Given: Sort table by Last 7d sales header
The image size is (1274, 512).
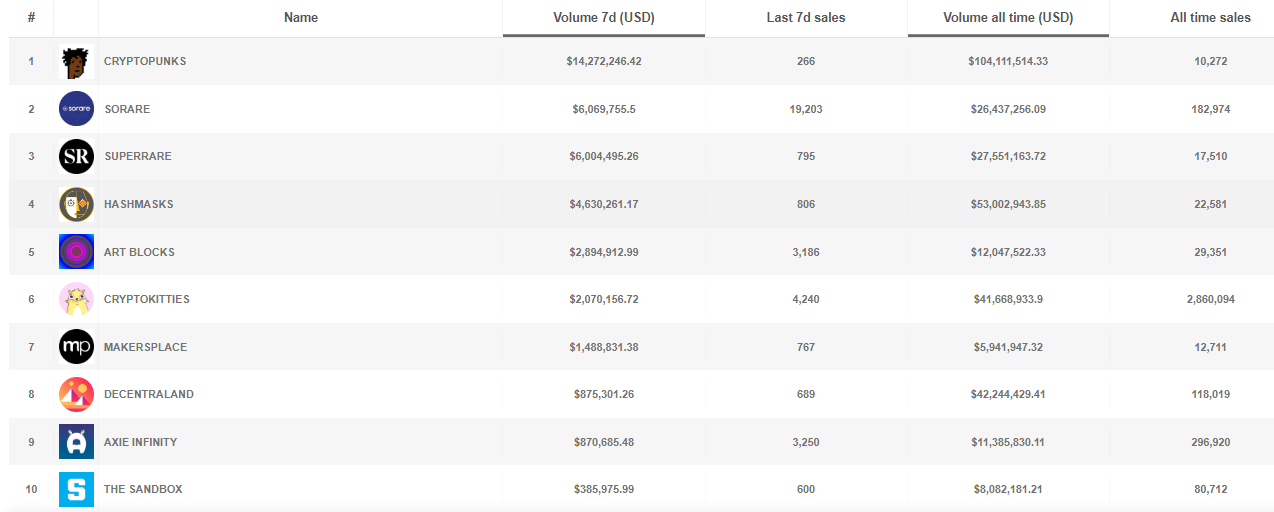Looking at the screenshot, I should [806, 18].
